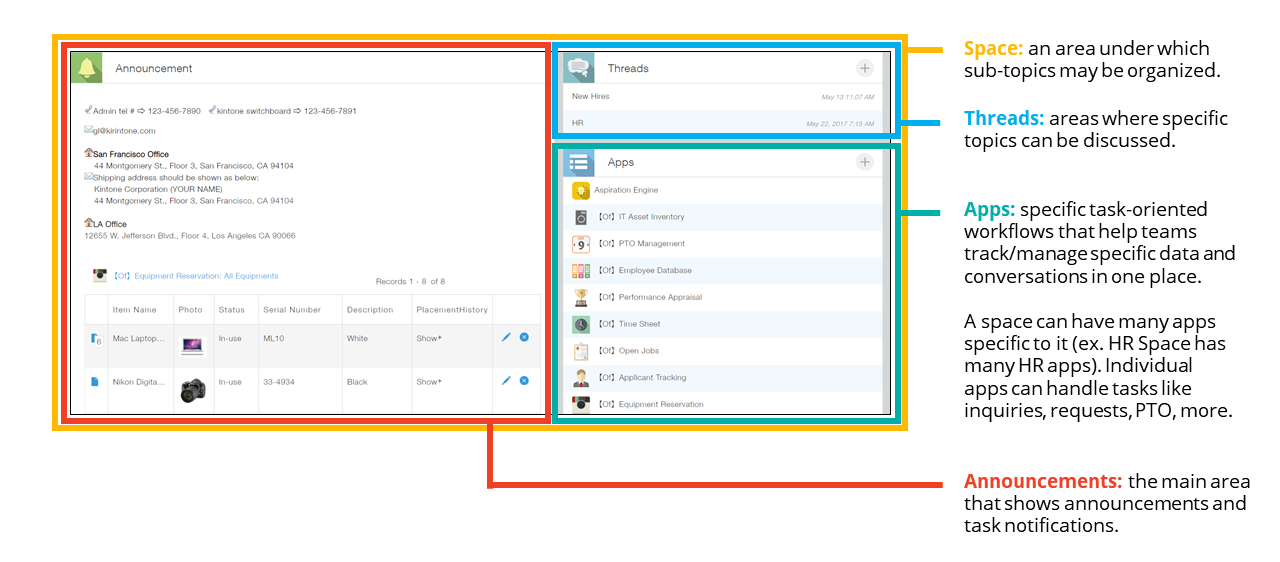Click the Mac Laptop photo thumbnail
Viewport: 1280px width, 562px height.
click(x=193, y=345)
